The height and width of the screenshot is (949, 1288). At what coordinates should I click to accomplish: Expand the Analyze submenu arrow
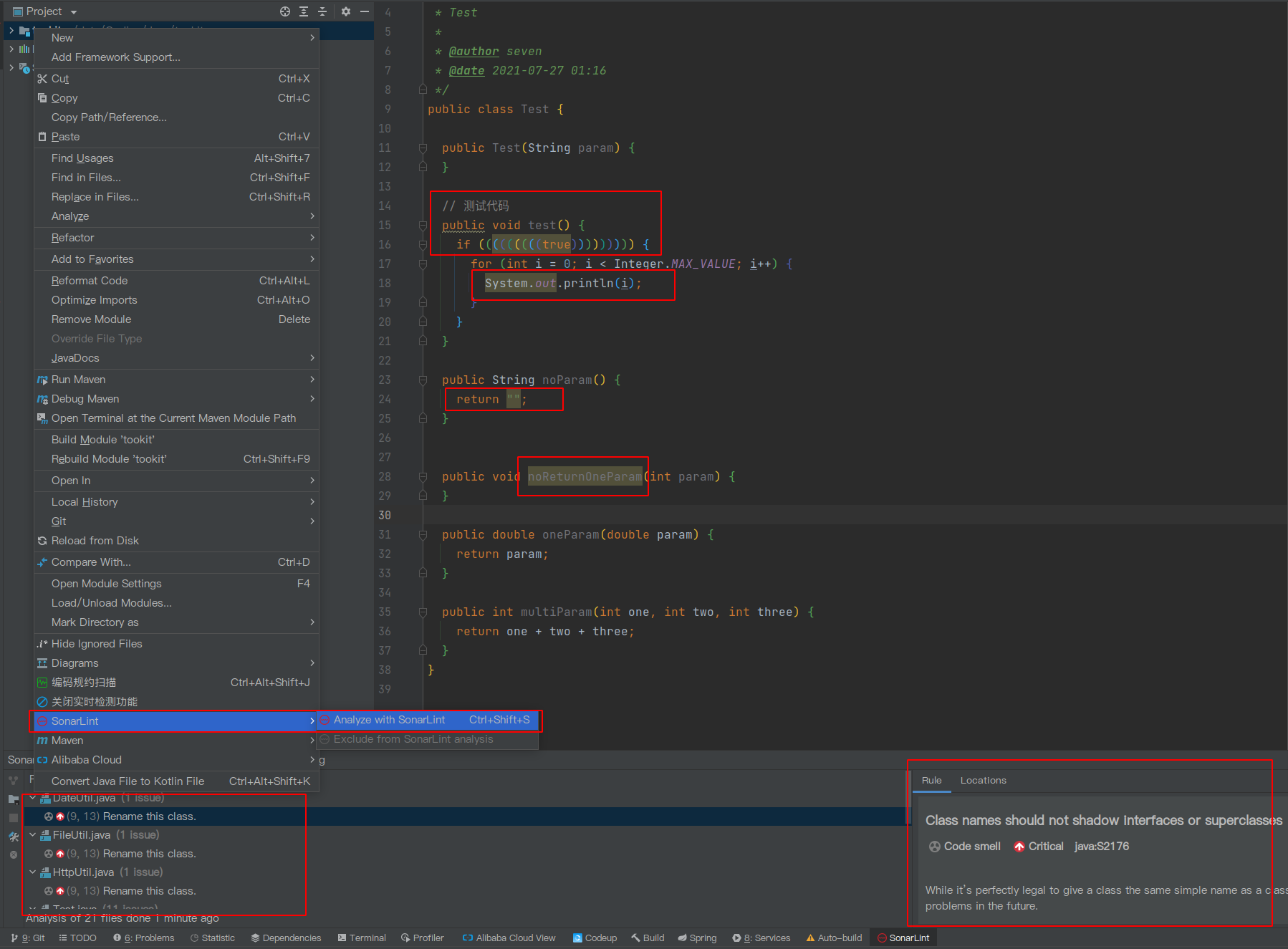tap(312, 216)
